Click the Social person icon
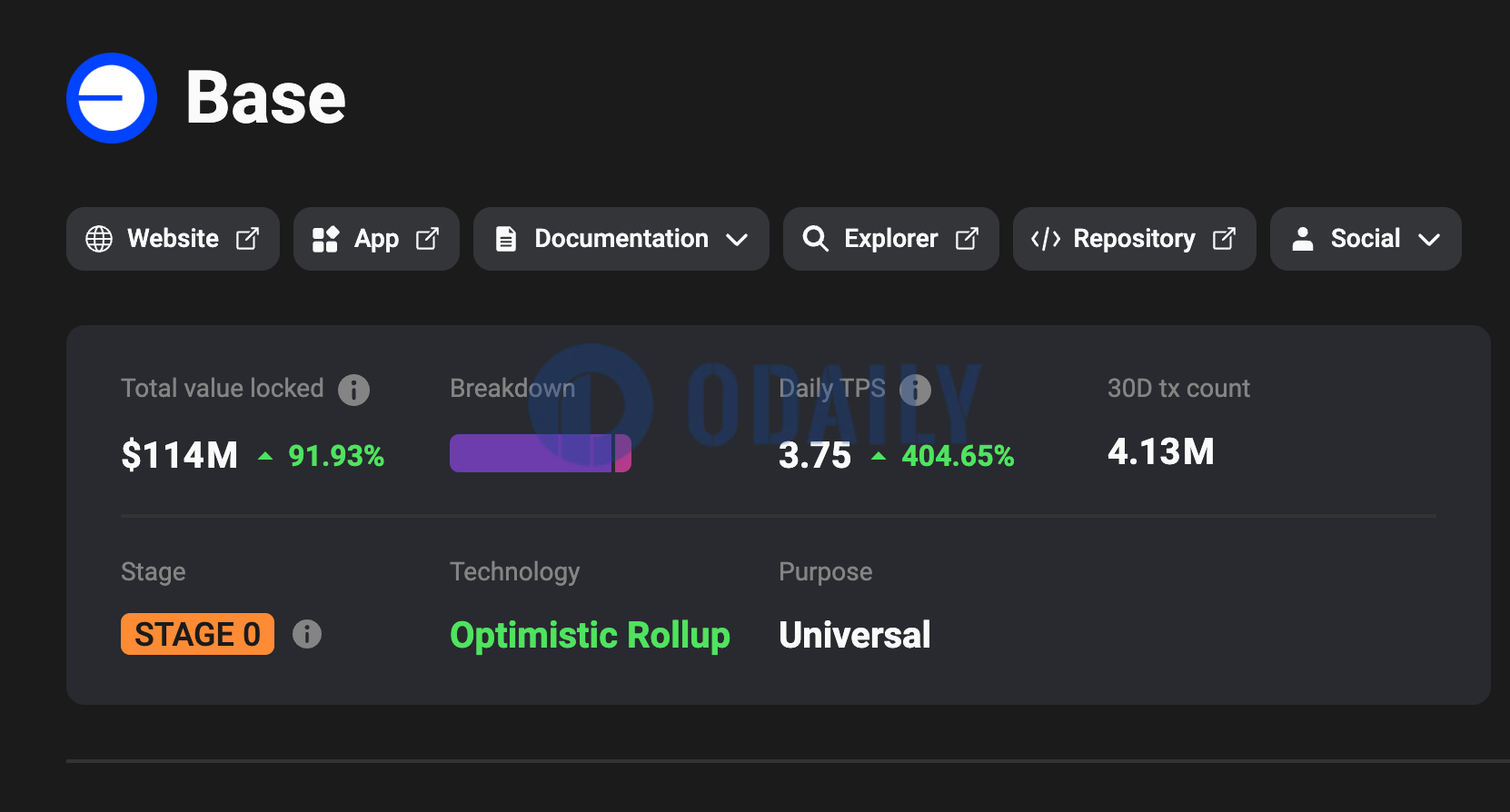 coord(1303,239)
